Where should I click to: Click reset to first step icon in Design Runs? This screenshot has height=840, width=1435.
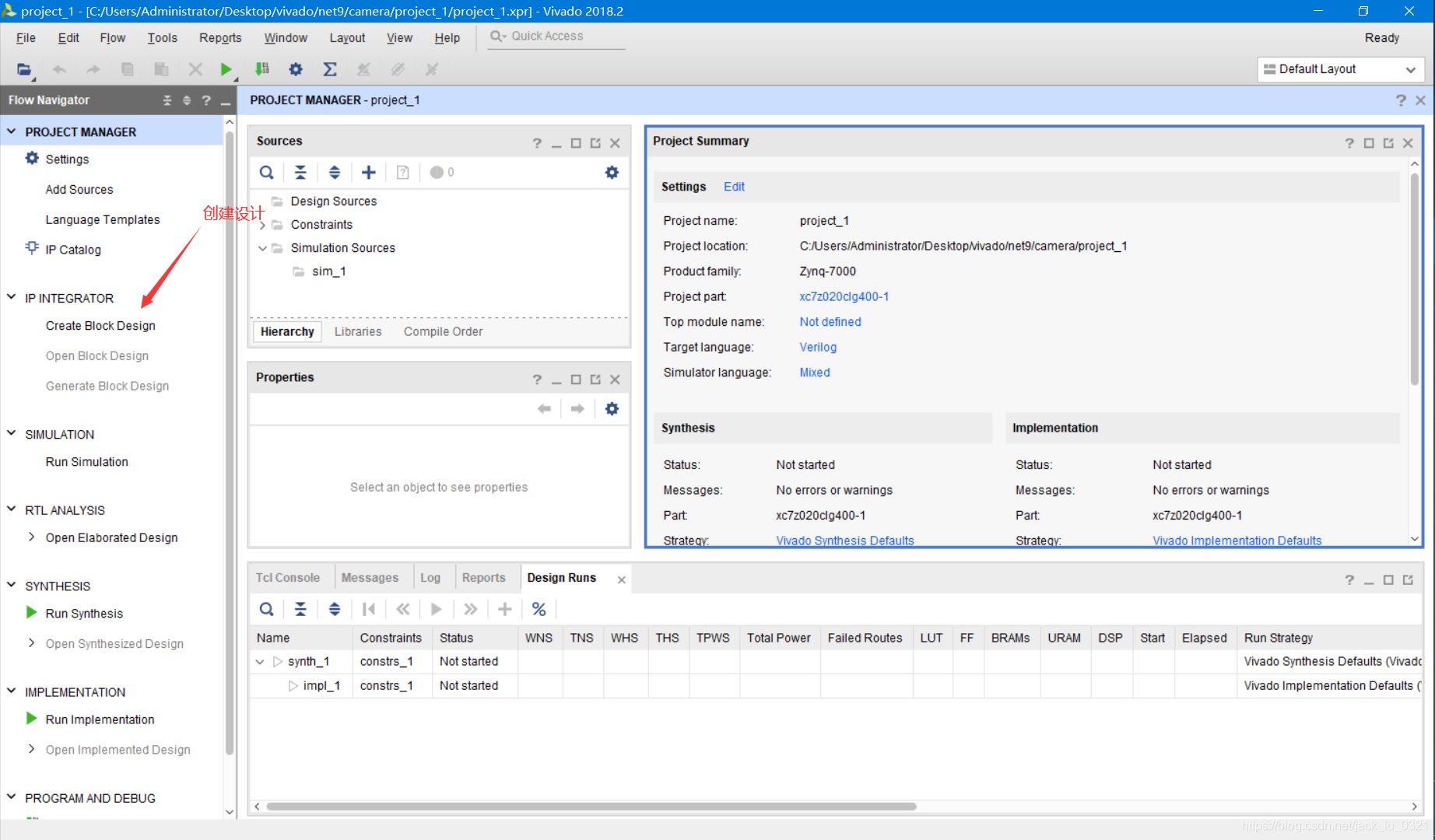point(369,609)
